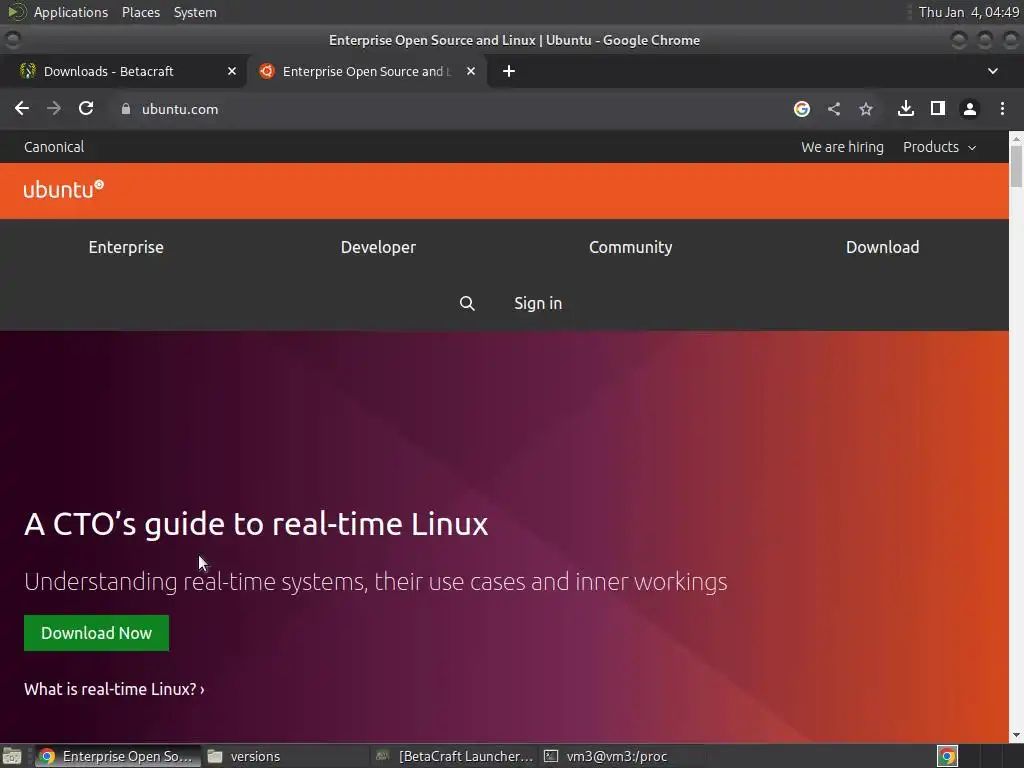The height and width of the screenshot is (768, 1024).
Task: Click the heading A CTO's guide to real-time Linux
Action: [256, 524]
